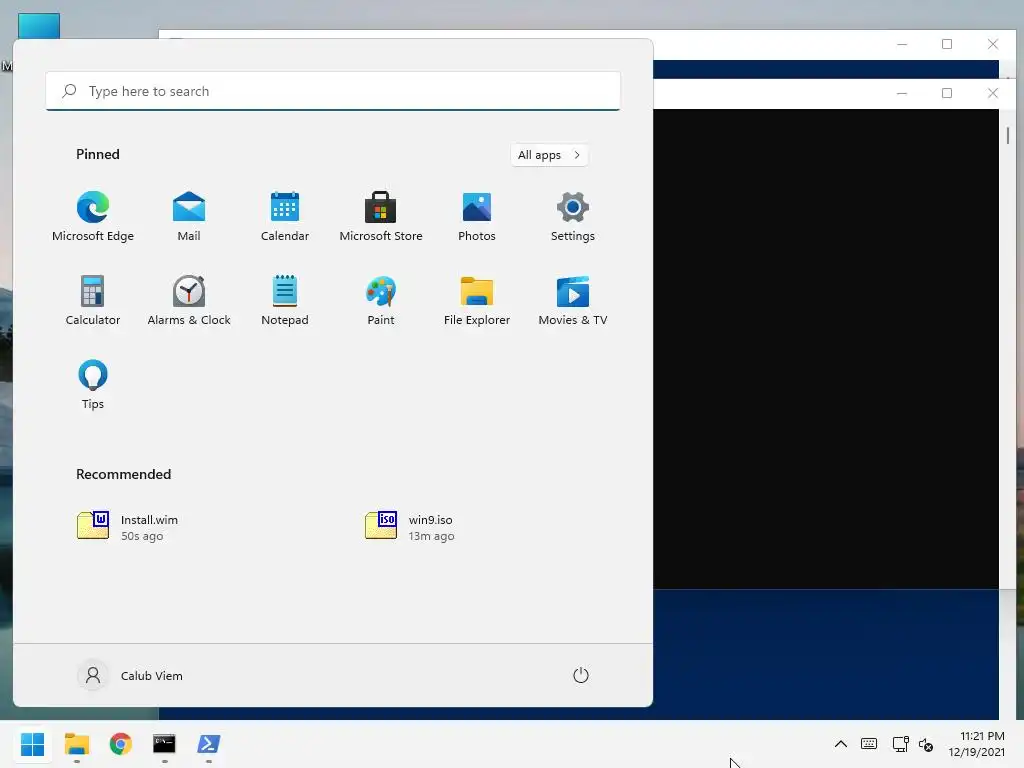Open the power options button
The image size is (1024, 768).
(581, 675)
